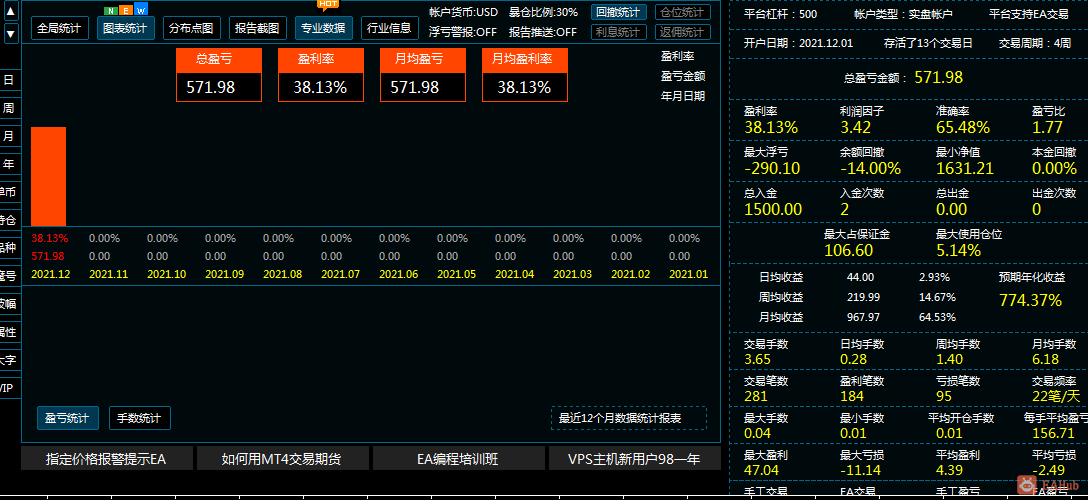Image resolution: width=1088 pixels, height=500 pixels.
Task: Click the red 38.13% value under the bar
Action: tap(50, 239)
